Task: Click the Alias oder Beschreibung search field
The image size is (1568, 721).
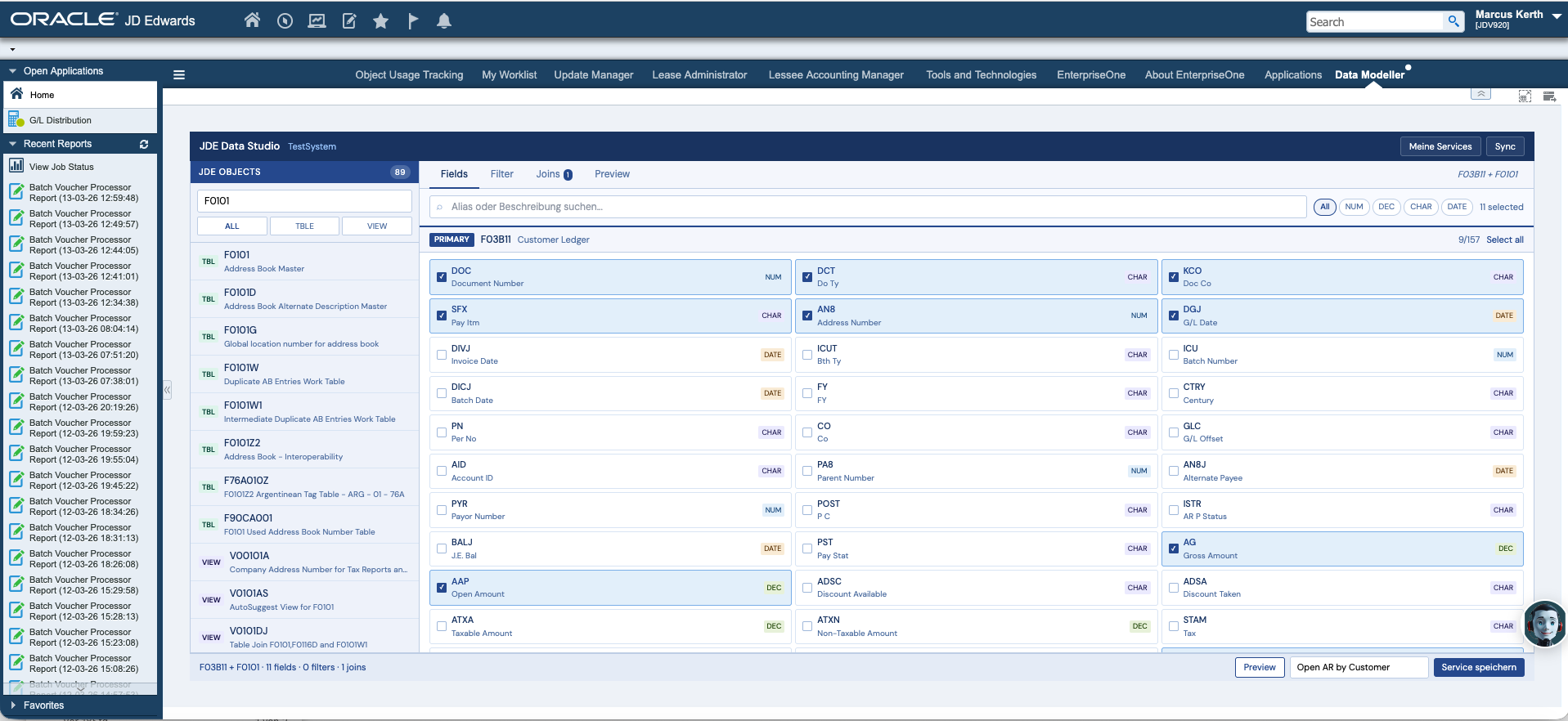Action: (868, 207)
